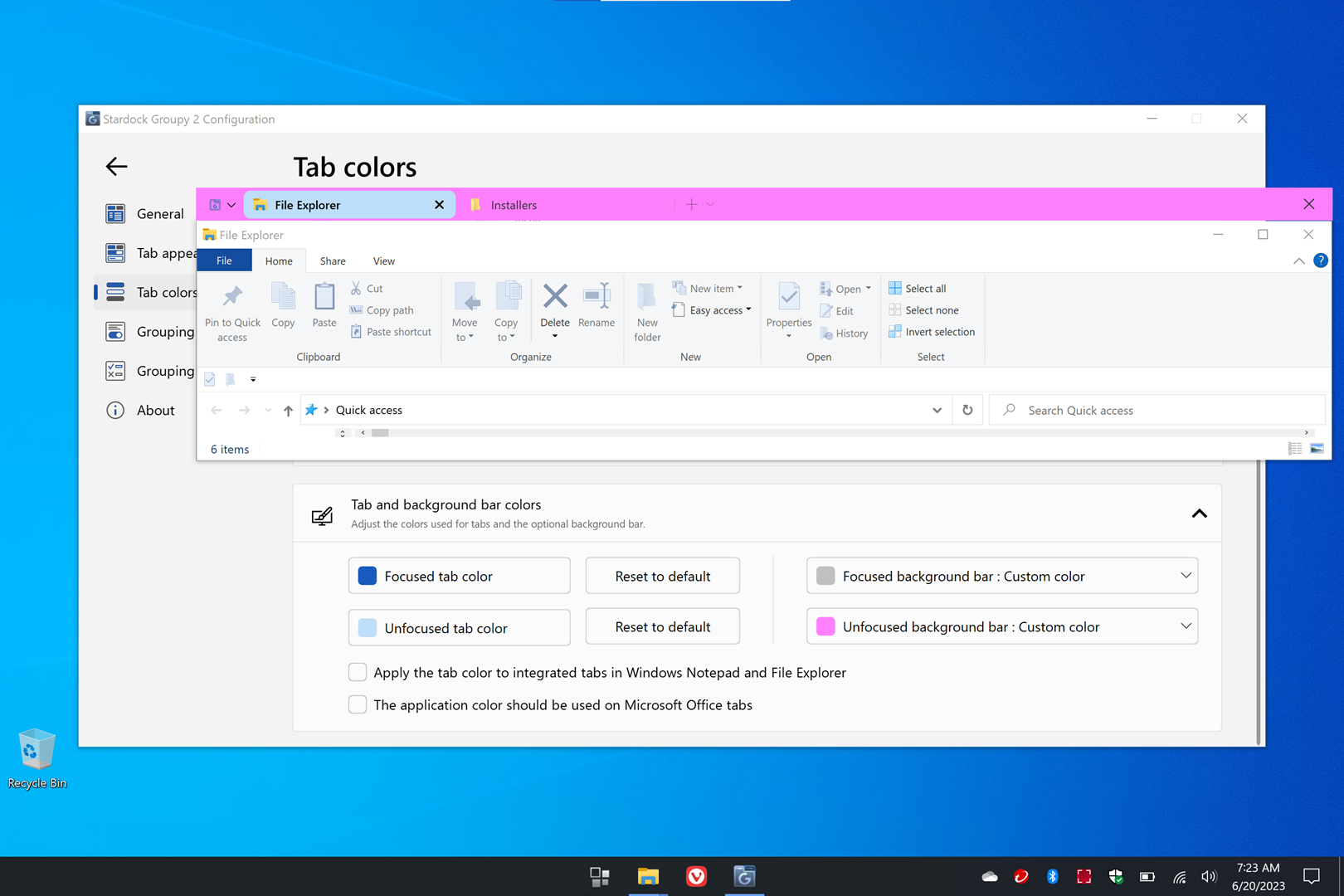Viewport: 1344px width, 896px height.
Task: Click Copy path in the ribbon
Action: click(x=382, y=310)
